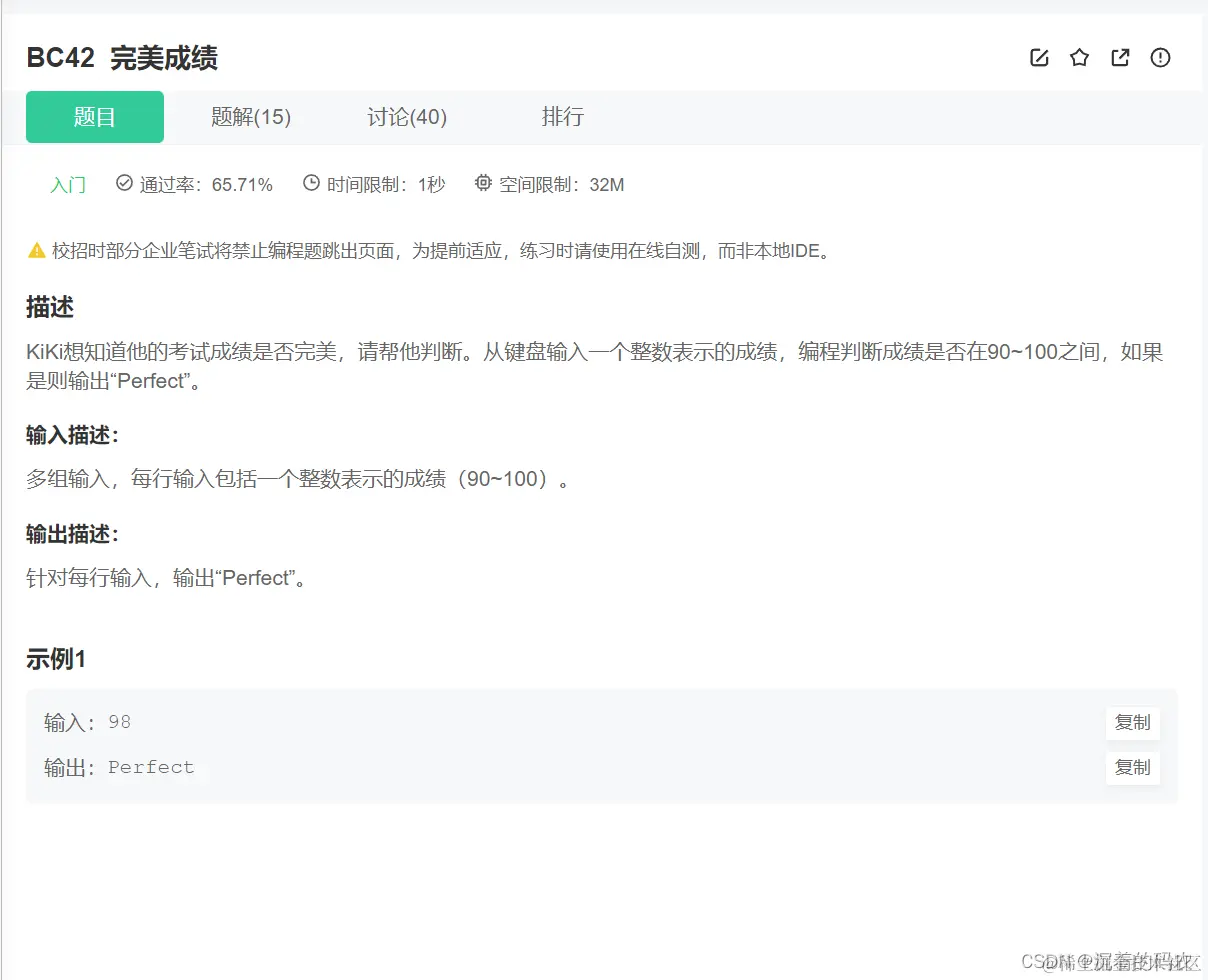Copy the example input using 复制
1208x980 pixels.
[x=1132, y=723]
